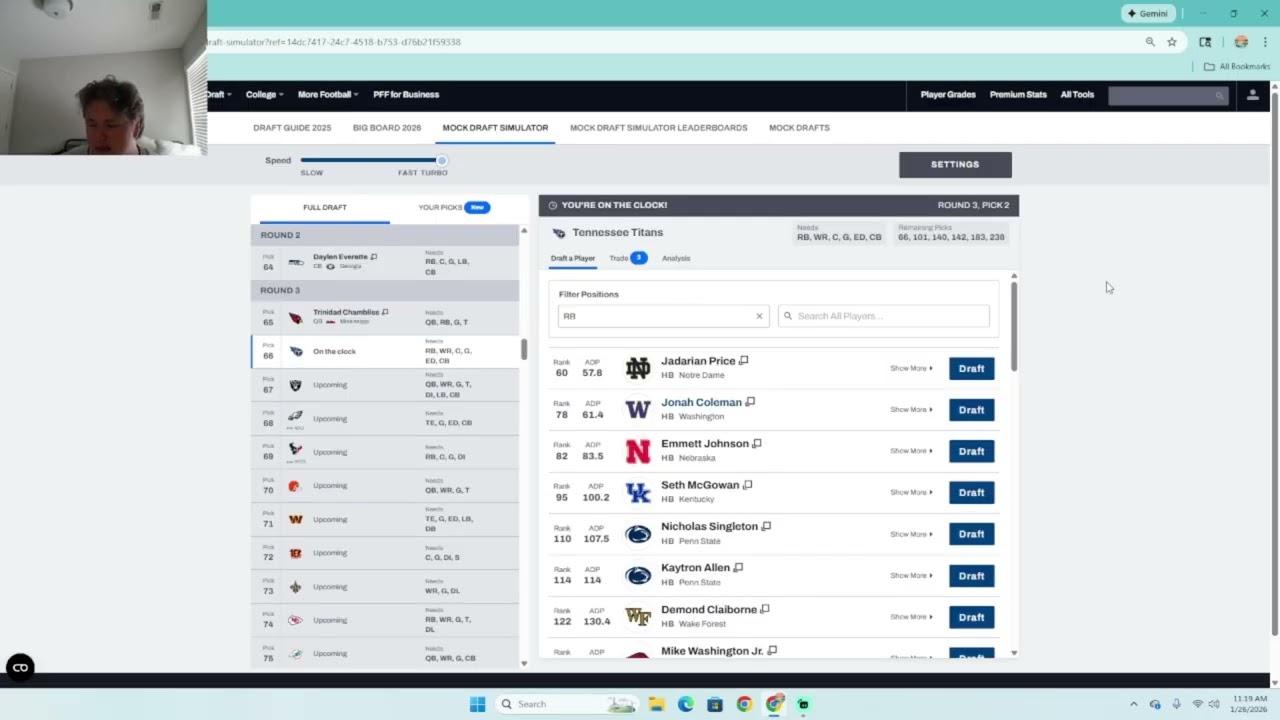Click the top navigation site search box

(1167, 95)
